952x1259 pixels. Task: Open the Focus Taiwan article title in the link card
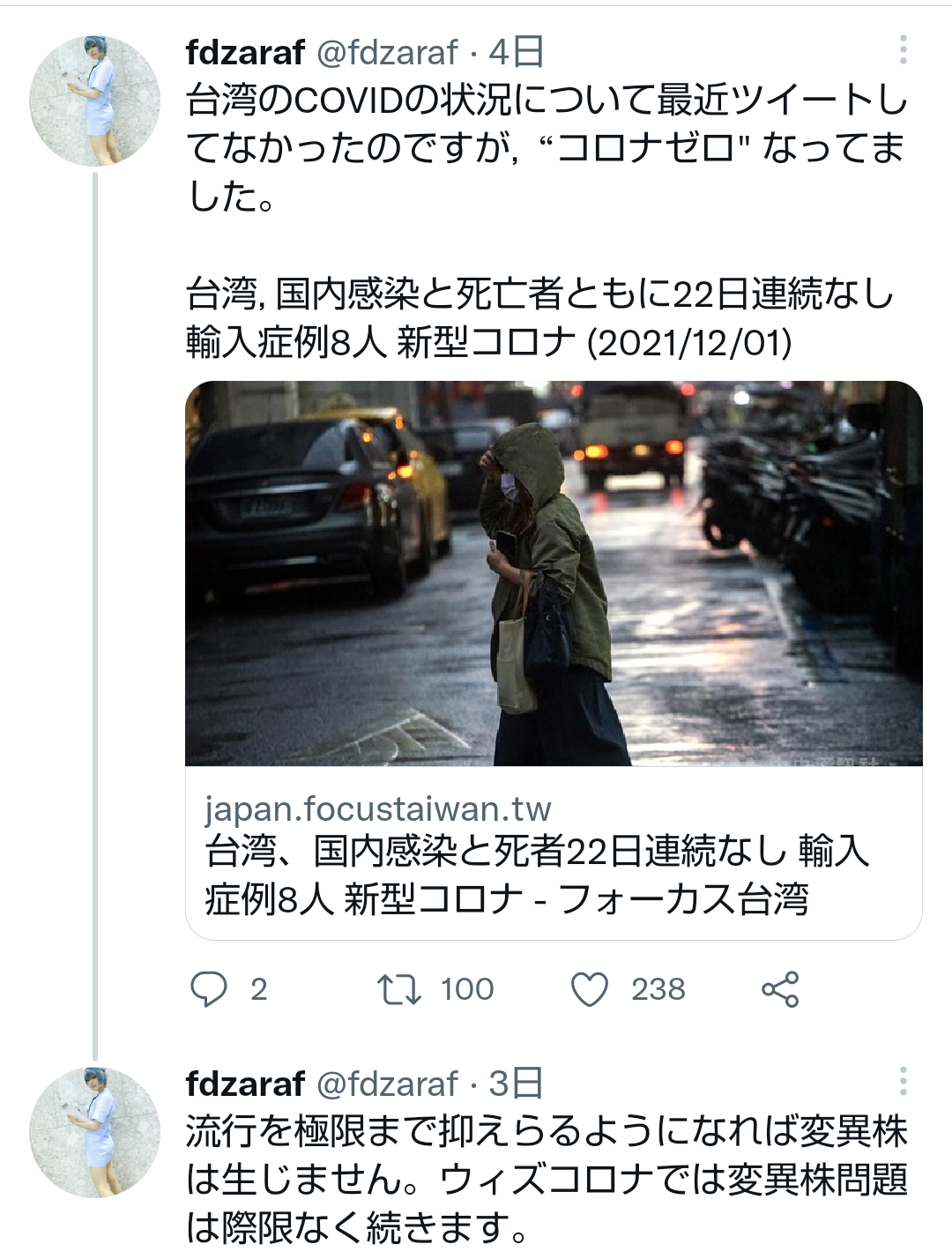(x=537, y=875)
